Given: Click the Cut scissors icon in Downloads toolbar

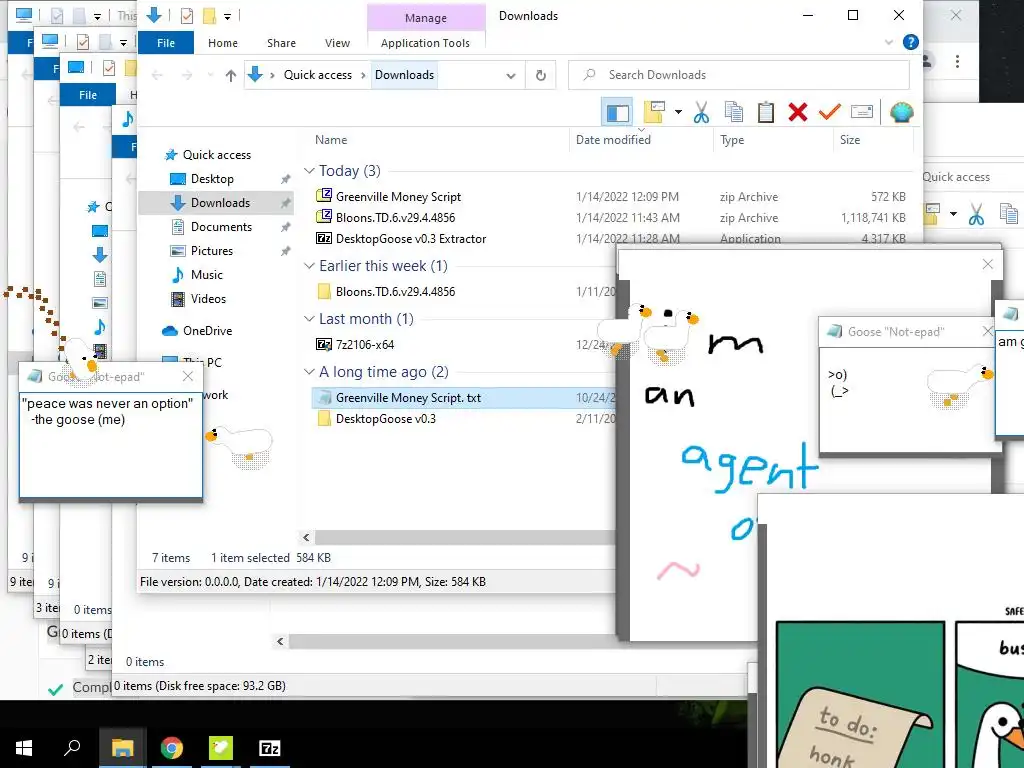Looking at the screenshot, I should pyautogui.click(x=701, y=112).
